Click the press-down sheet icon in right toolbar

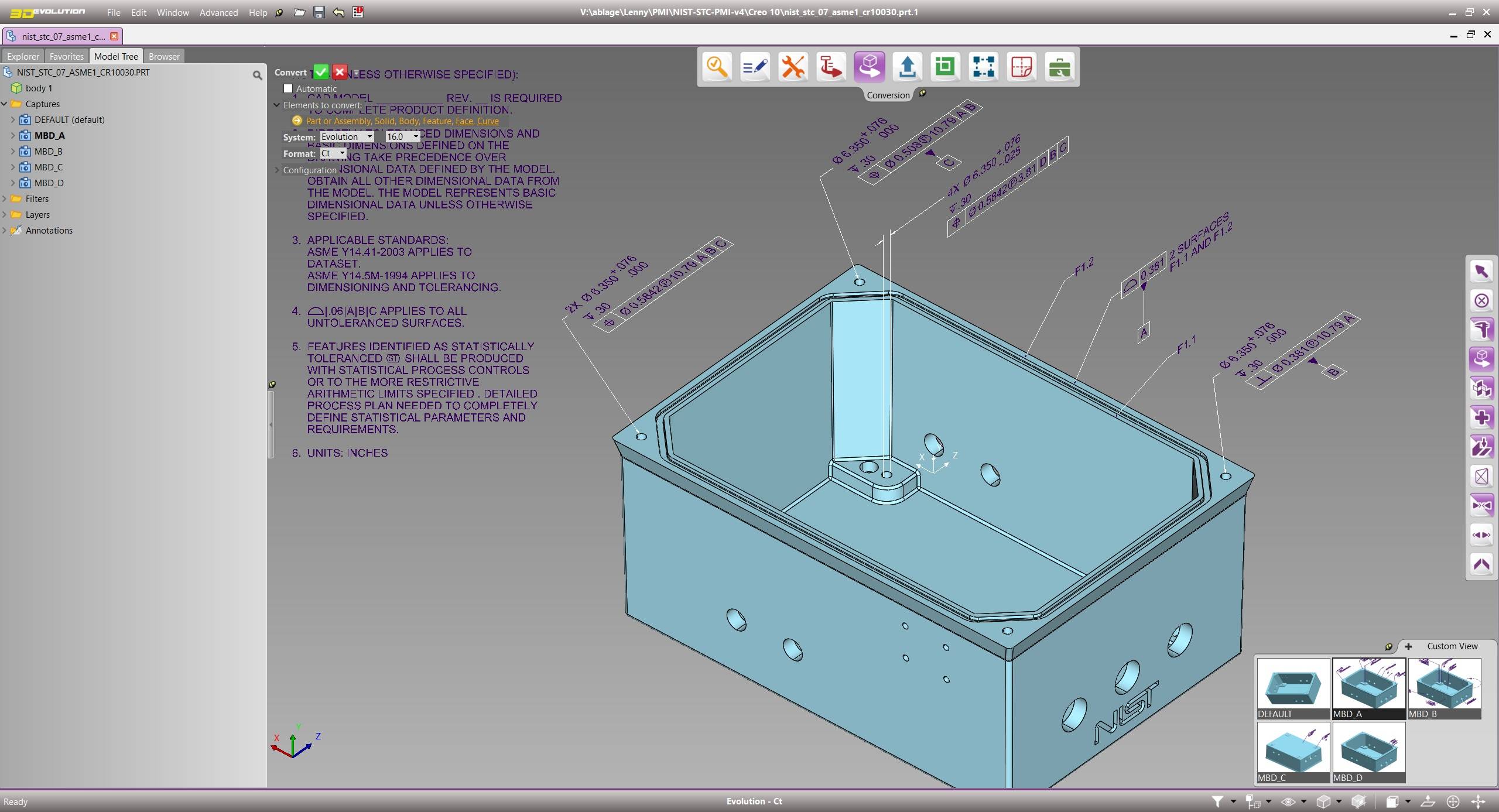point(1481,447)
